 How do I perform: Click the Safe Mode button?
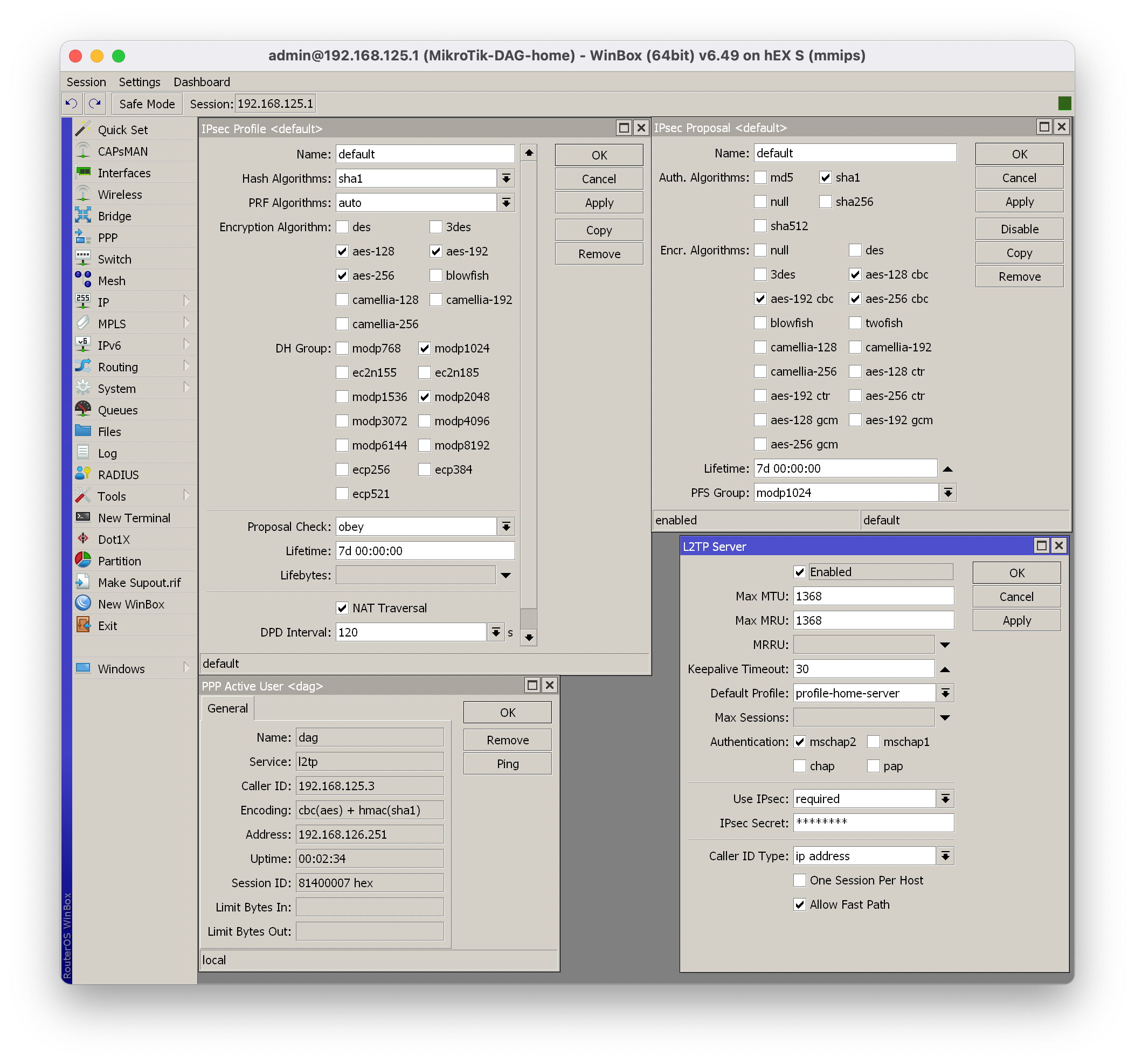pos(147,104)
